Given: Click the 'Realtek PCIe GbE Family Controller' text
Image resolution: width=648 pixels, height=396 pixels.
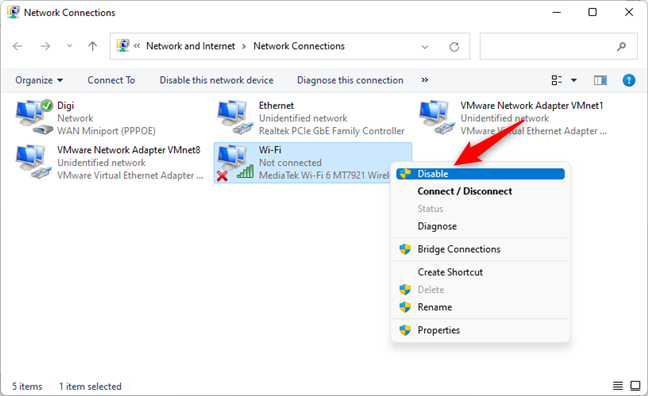Looking at the screenshot, I should (x=331, y=131).
